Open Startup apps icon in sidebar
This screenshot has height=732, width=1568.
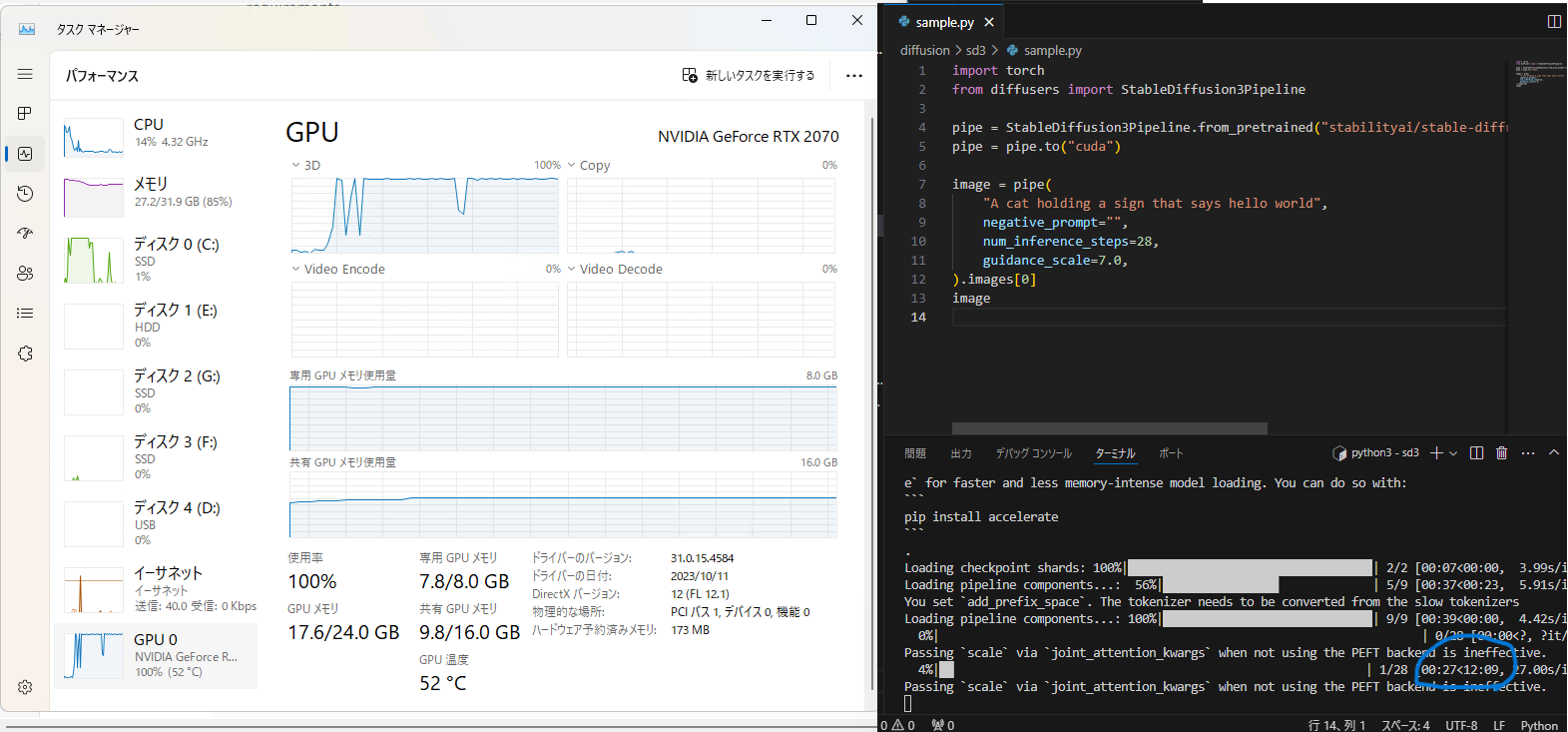25,233
